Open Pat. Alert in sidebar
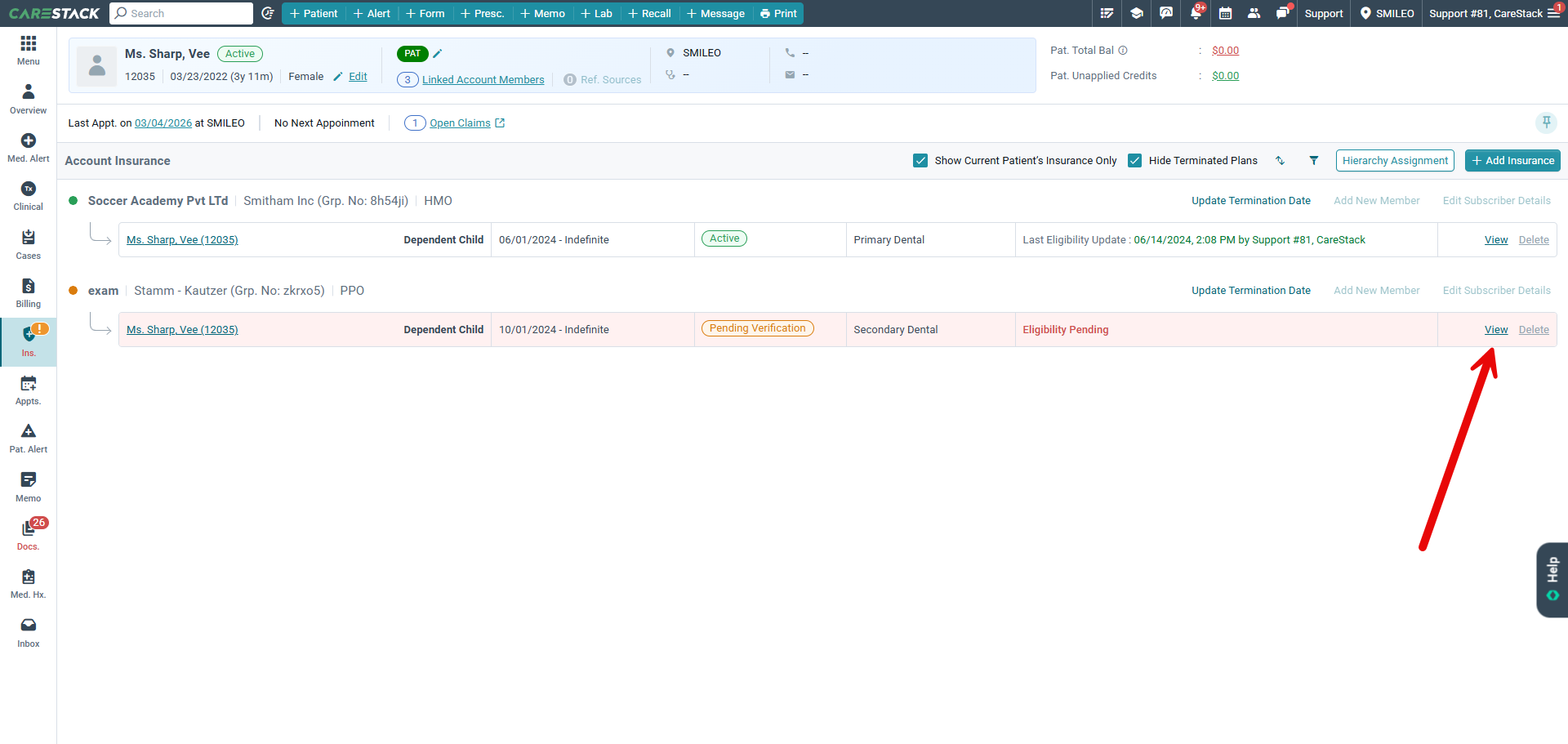1568x744 pixels. pos(29,439)
